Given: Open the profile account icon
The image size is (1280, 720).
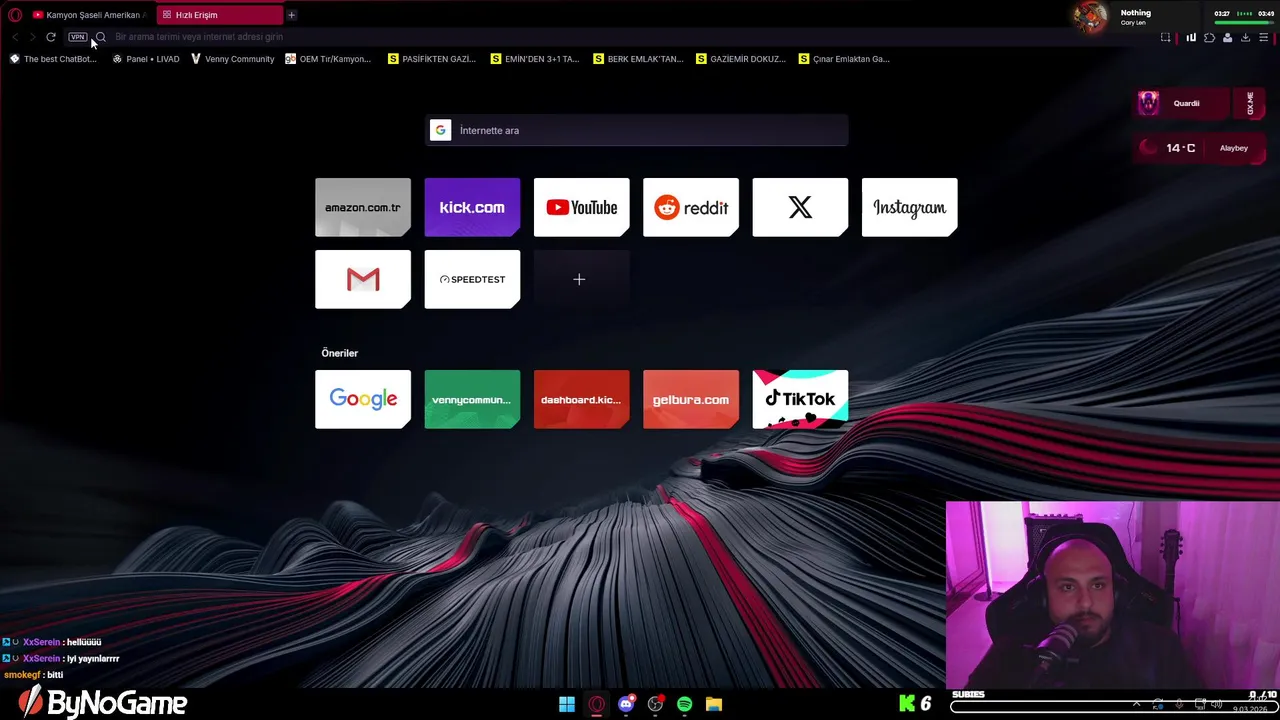Looking at the screenshot, I should point(1227,37).
